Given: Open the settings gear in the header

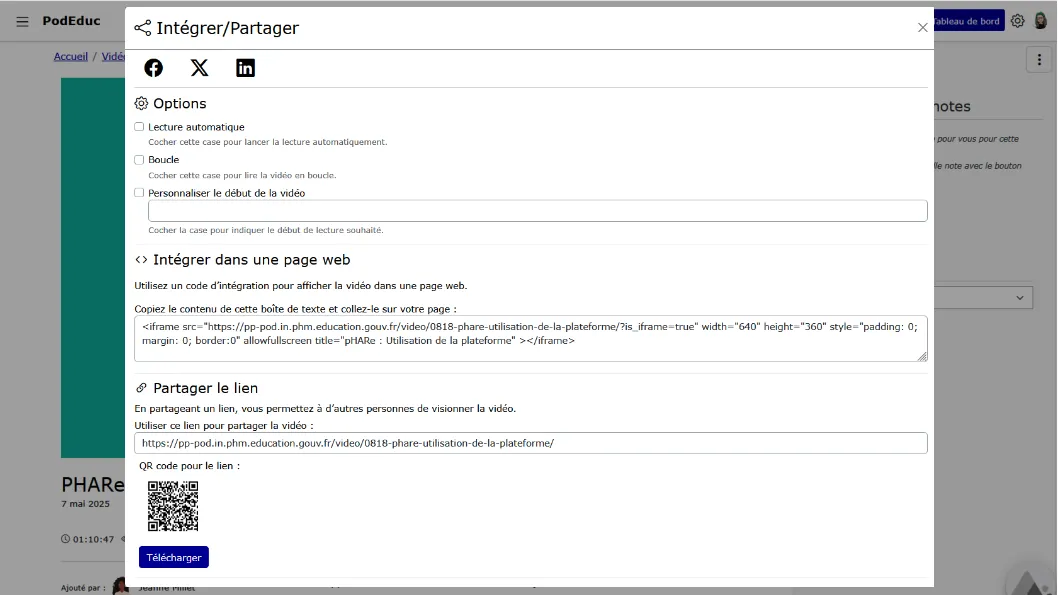Looking at the screenshot, I should 1018,21.
